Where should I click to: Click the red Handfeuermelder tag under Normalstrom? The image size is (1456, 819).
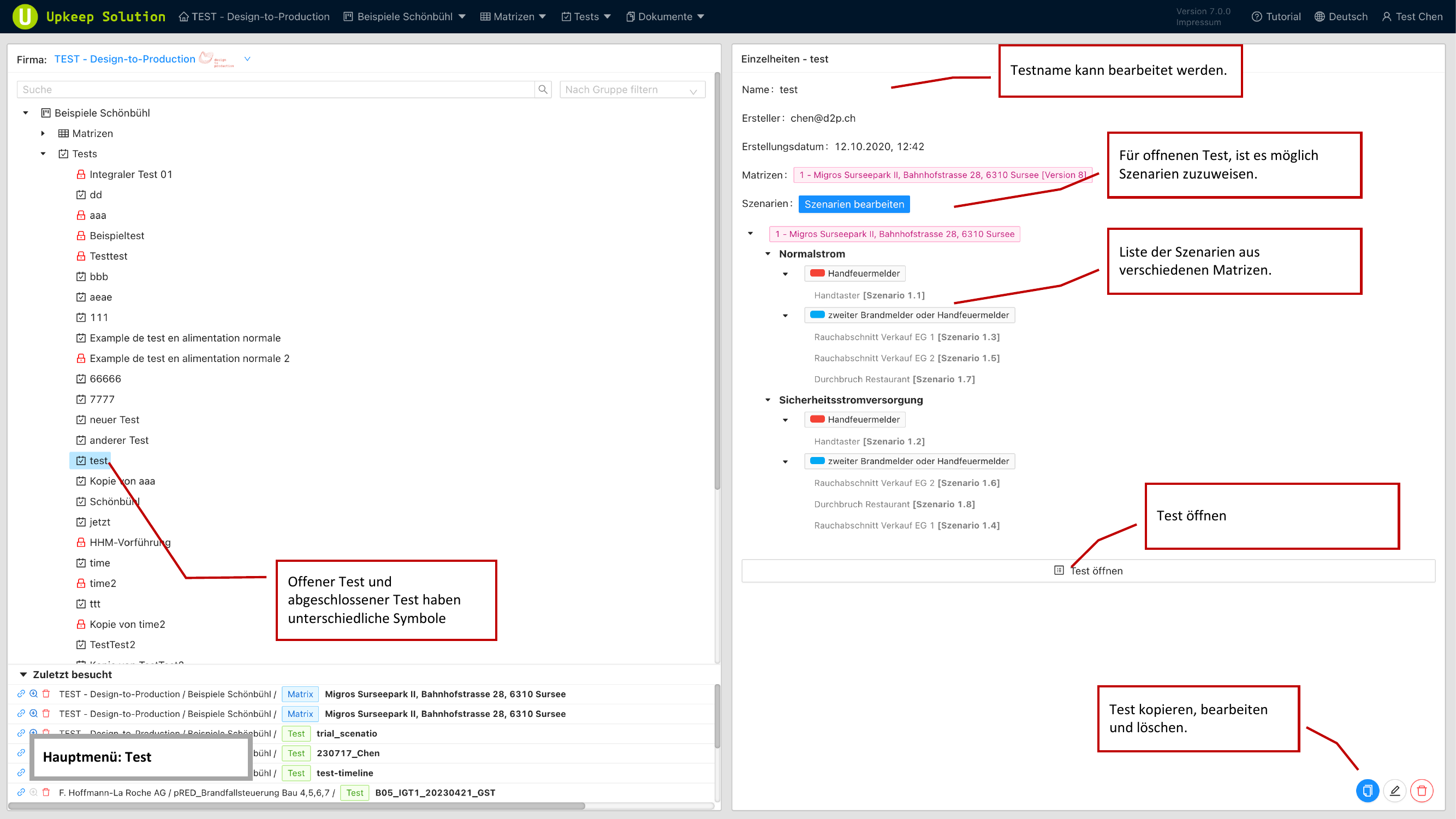(x=854, y=274)
